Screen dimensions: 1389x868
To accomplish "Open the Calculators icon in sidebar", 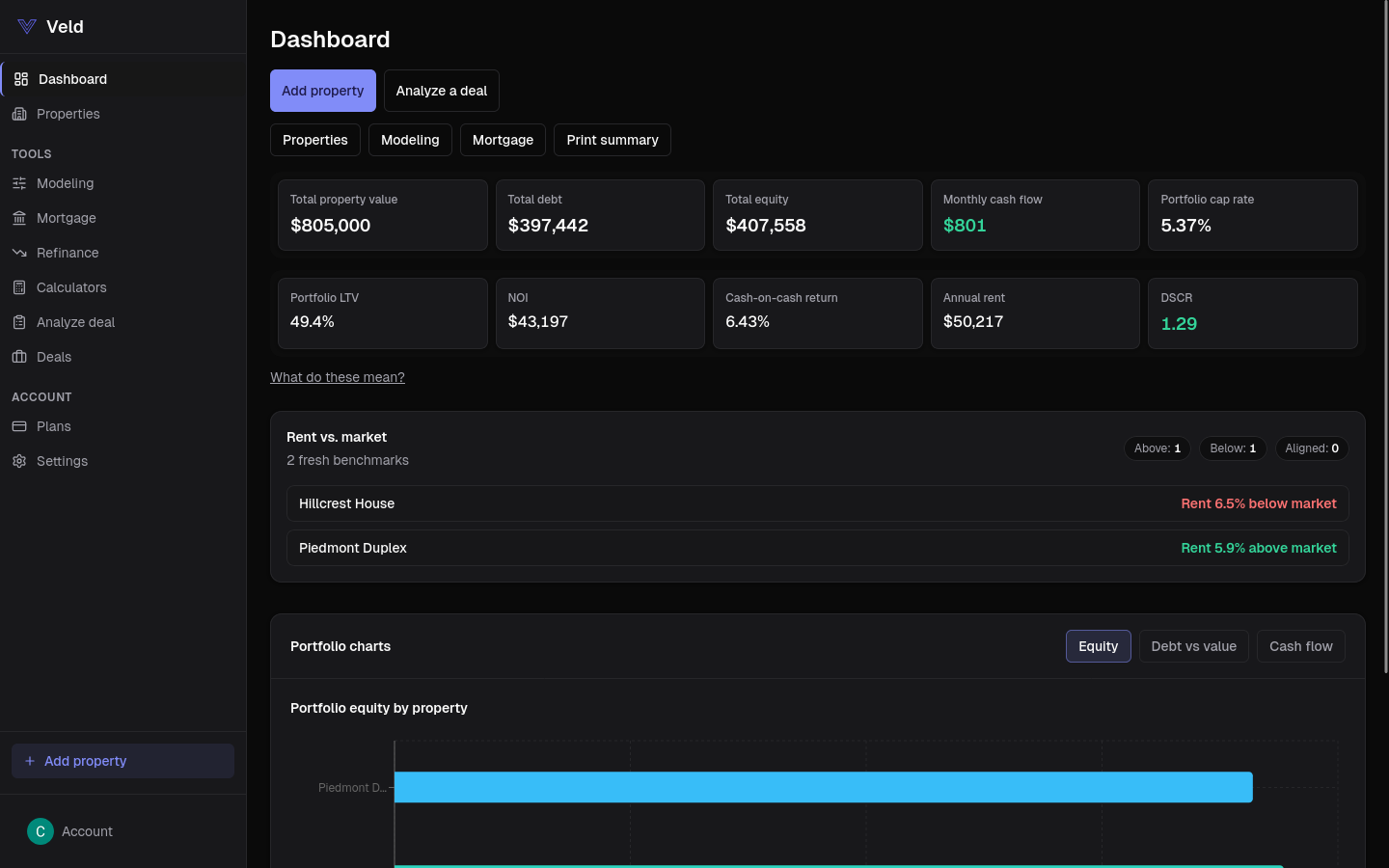I will (x=19, y=287).
